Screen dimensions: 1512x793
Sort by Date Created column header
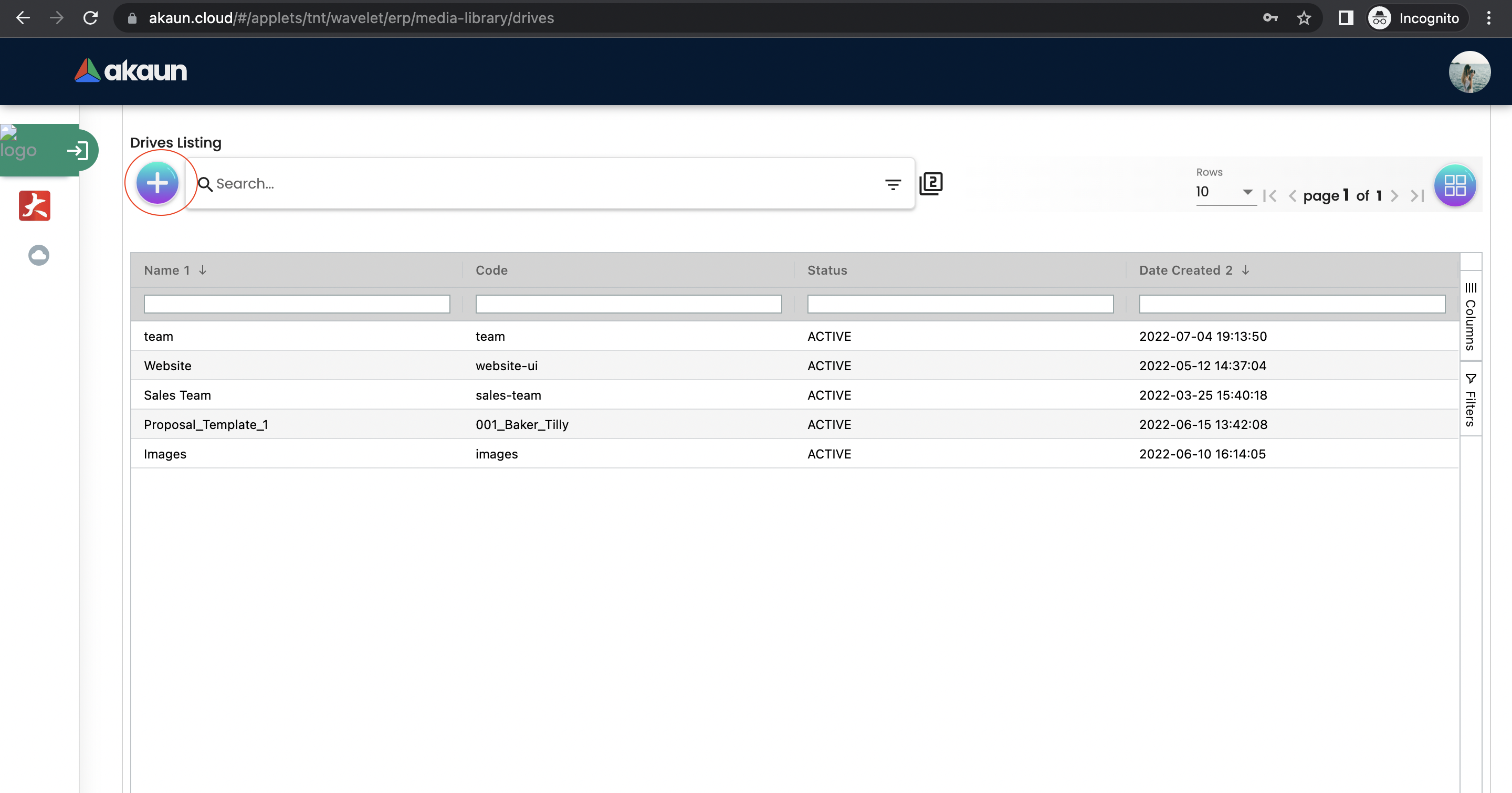point(1185,270)
